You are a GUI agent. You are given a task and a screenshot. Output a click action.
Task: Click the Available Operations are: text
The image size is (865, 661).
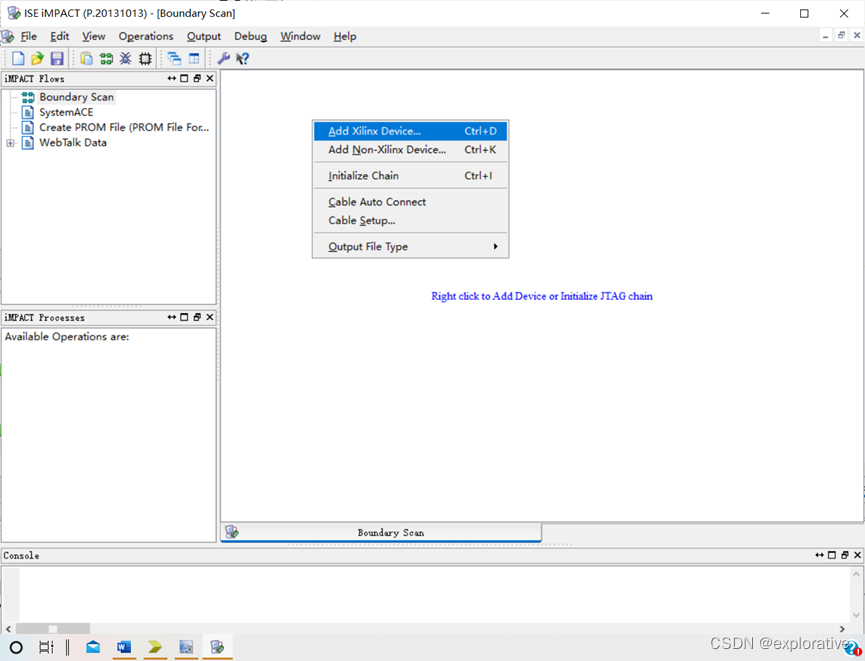(67, 337)
